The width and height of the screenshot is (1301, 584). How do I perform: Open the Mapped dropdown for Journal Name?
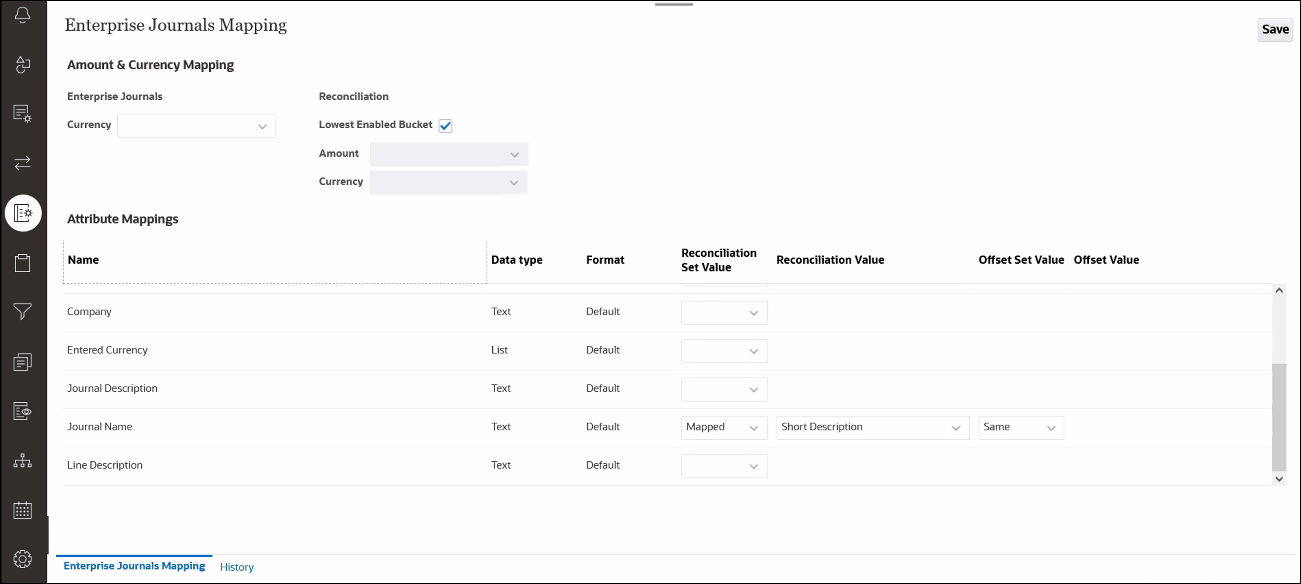(723, 427)
